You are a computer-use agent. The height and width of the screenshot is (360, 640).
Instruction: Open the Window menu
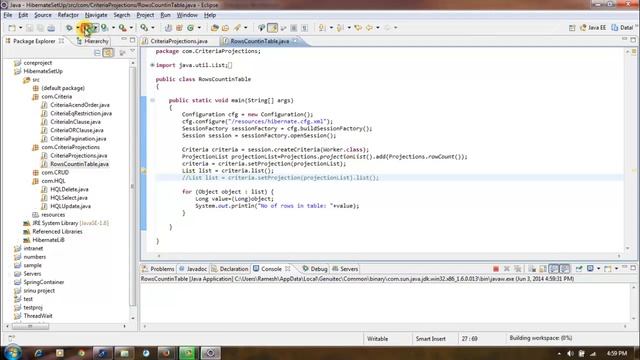point(187,15)
